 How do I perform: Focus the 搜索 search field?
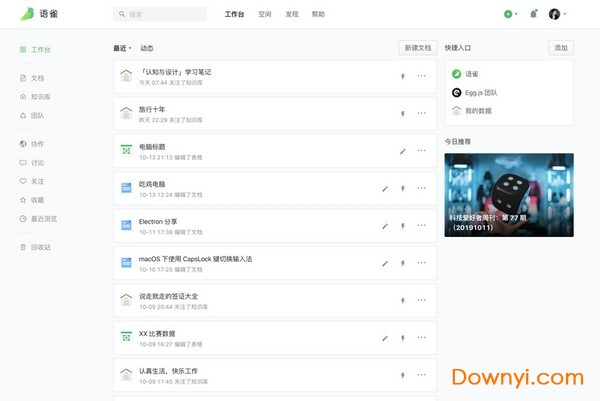pos(160,14)
